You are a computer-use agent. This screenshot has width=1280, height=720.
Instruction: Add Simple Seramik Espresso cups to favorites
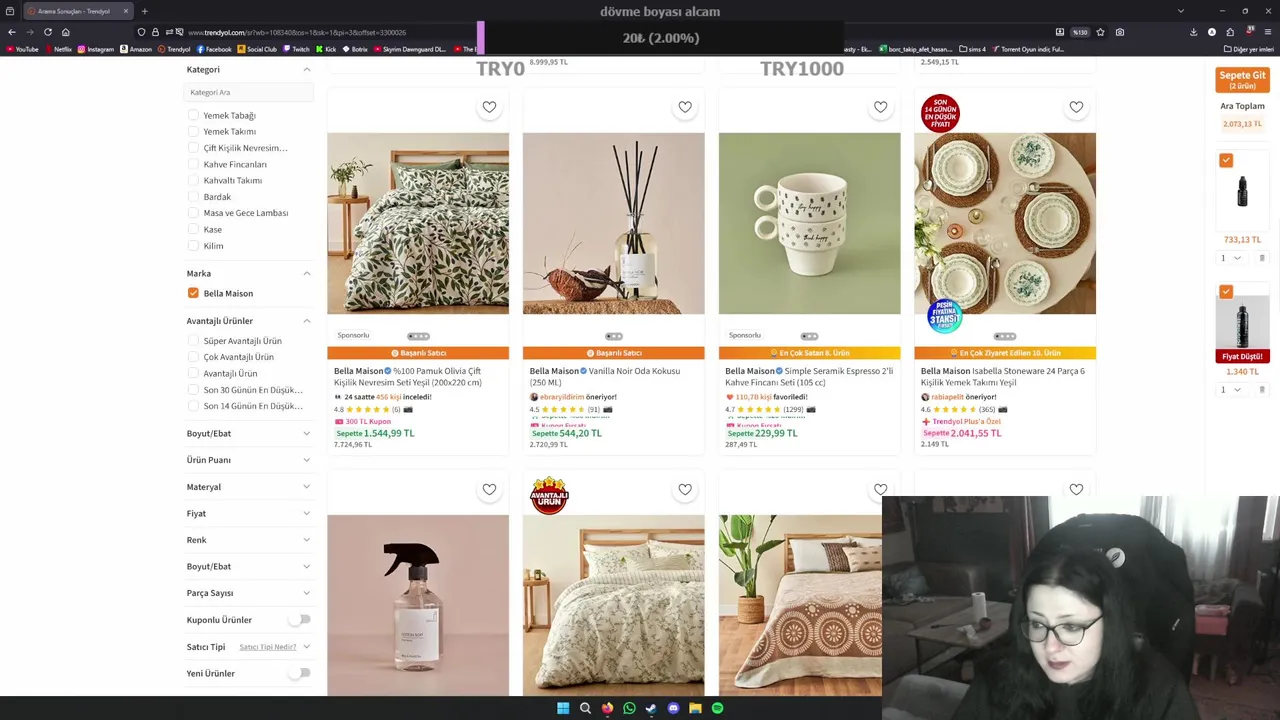point(880,107)
